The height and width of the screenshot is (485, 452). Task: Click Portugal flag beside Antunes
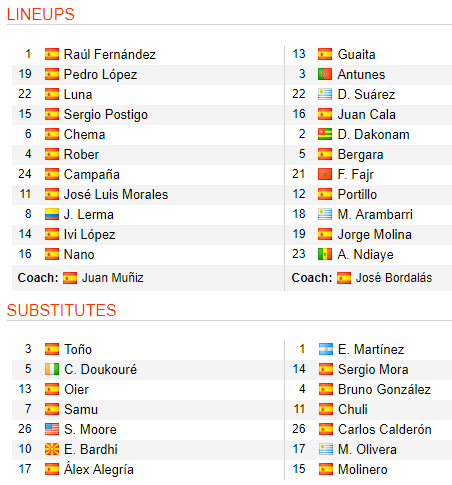325,74
